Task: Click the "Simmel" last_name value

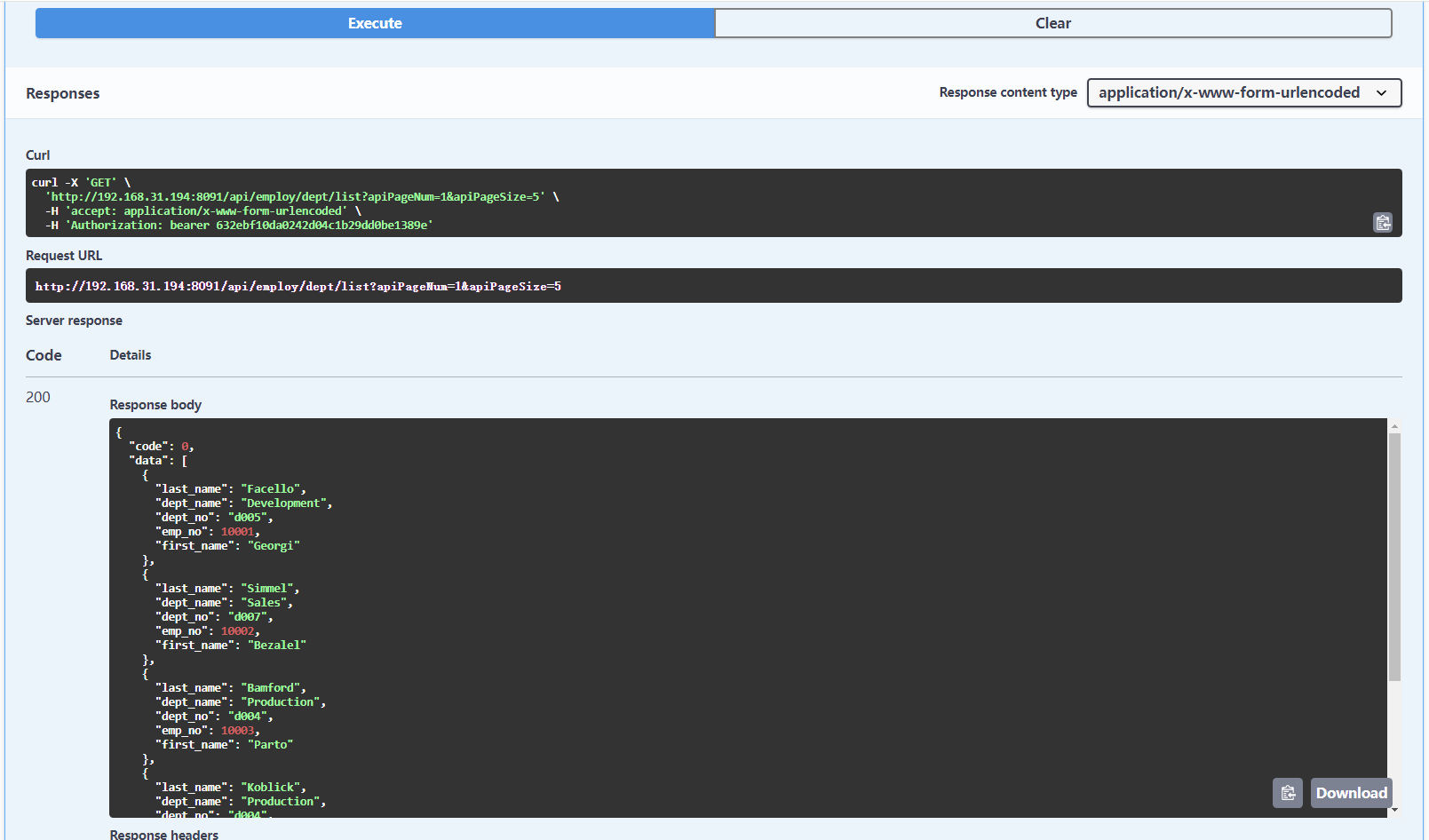Action: pos(266,588)
